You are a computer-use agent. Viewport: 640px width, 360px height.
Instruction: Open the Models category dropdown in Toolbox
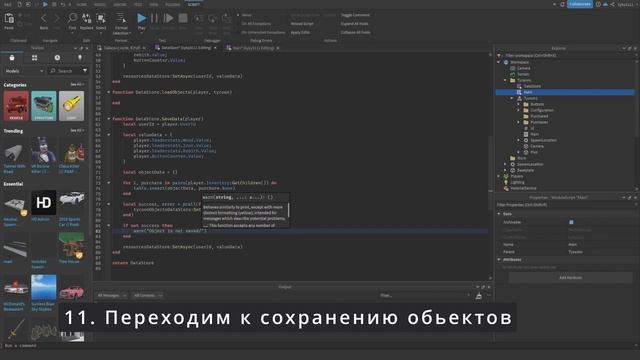tap(24, 71)
